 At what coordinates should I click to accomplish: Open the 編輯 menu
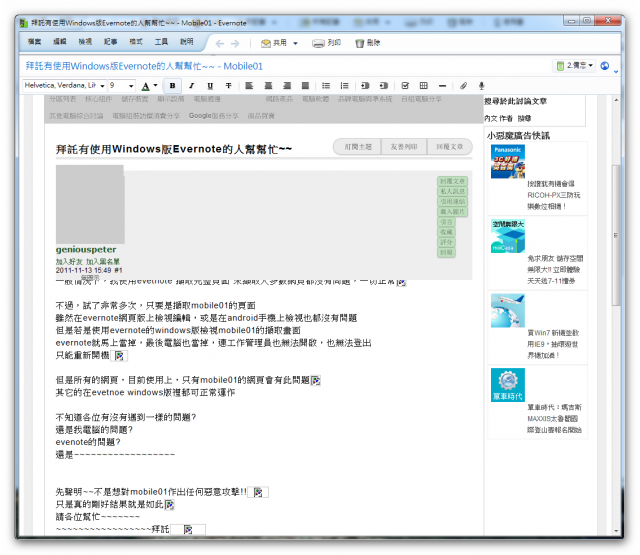coord(60,42)
